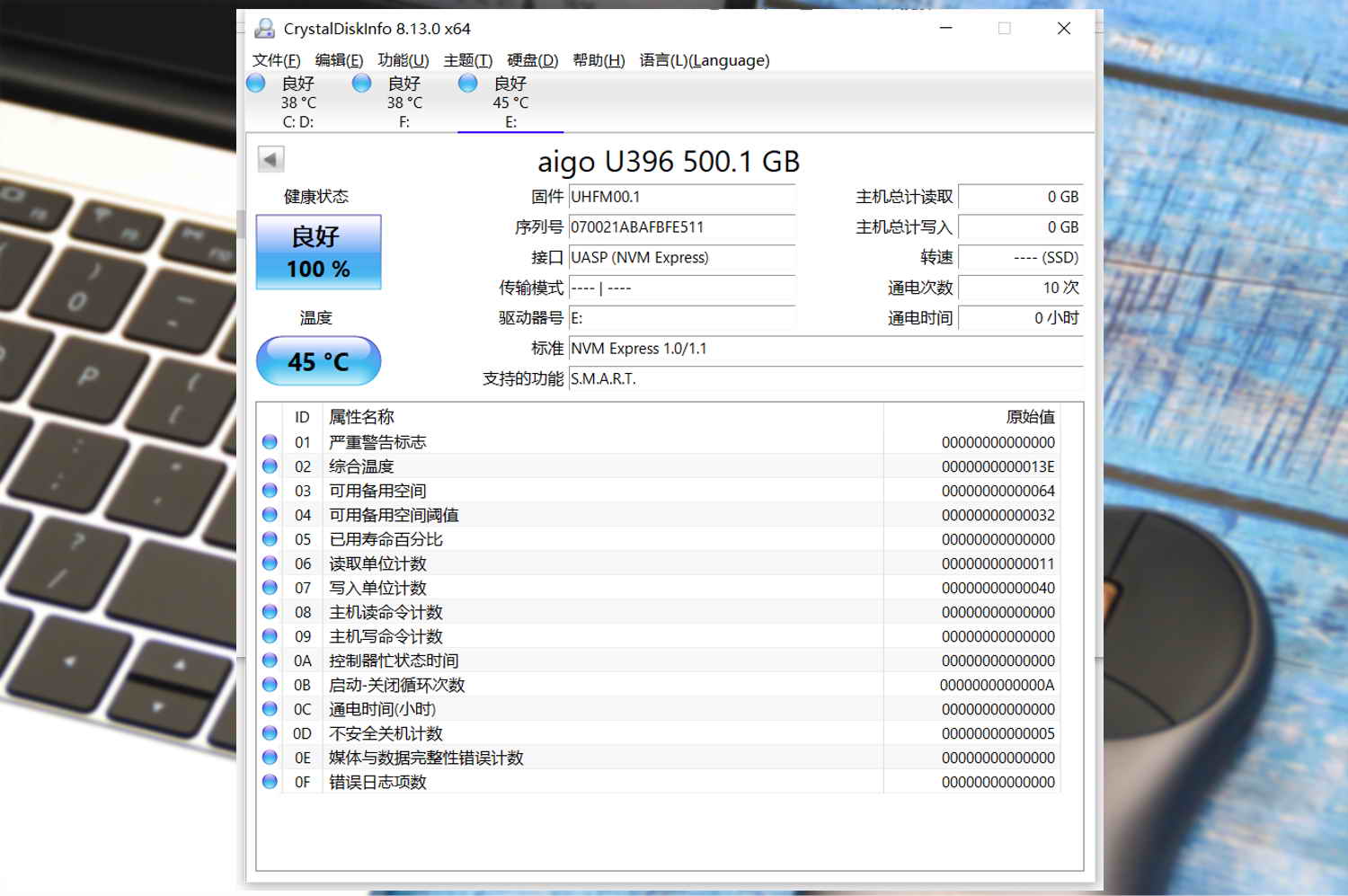Click the 健康状态 label
Screen dimensions: 1348x896
click(316, 197)
